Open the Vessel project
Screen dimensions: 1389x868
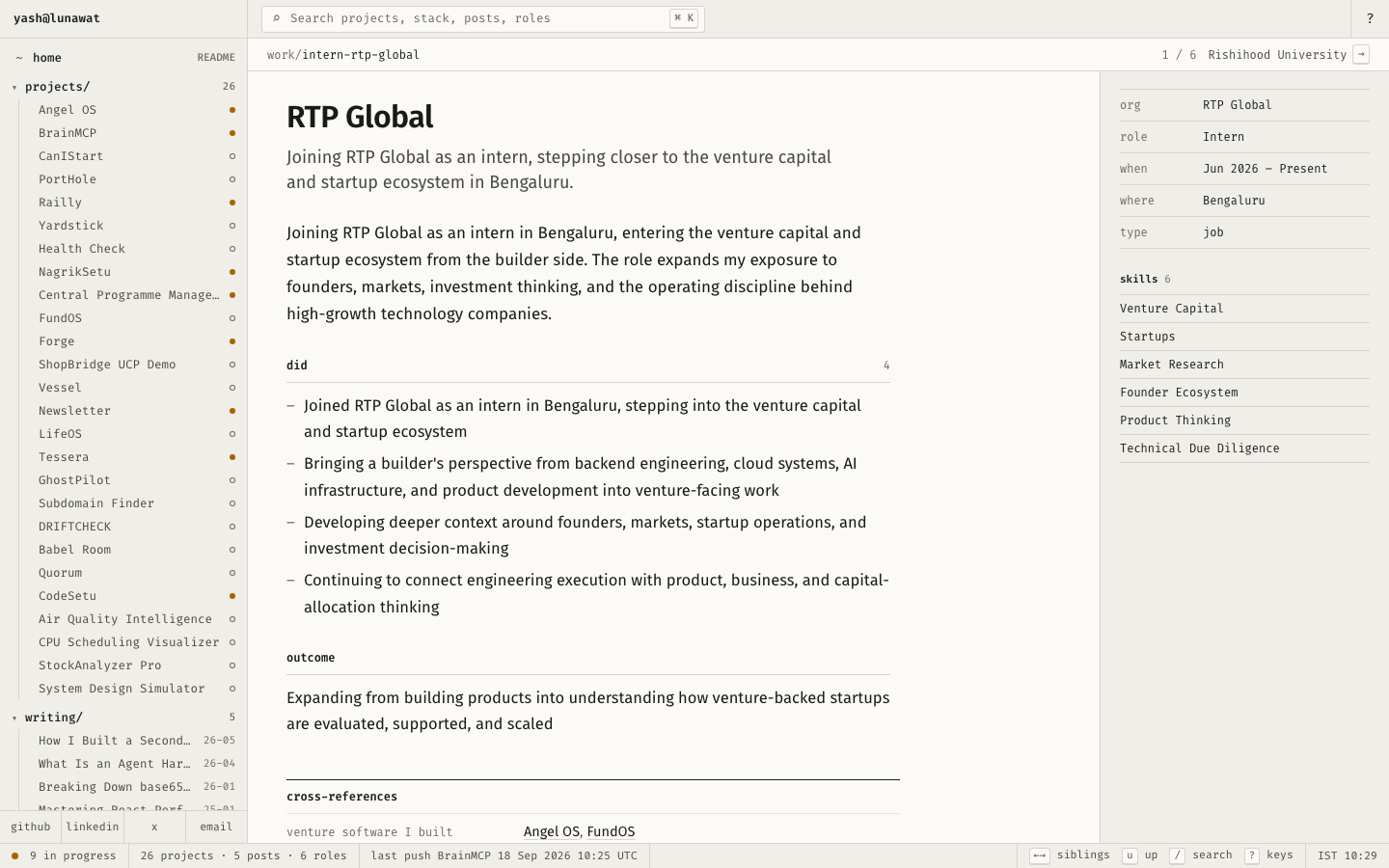[135, 388]
